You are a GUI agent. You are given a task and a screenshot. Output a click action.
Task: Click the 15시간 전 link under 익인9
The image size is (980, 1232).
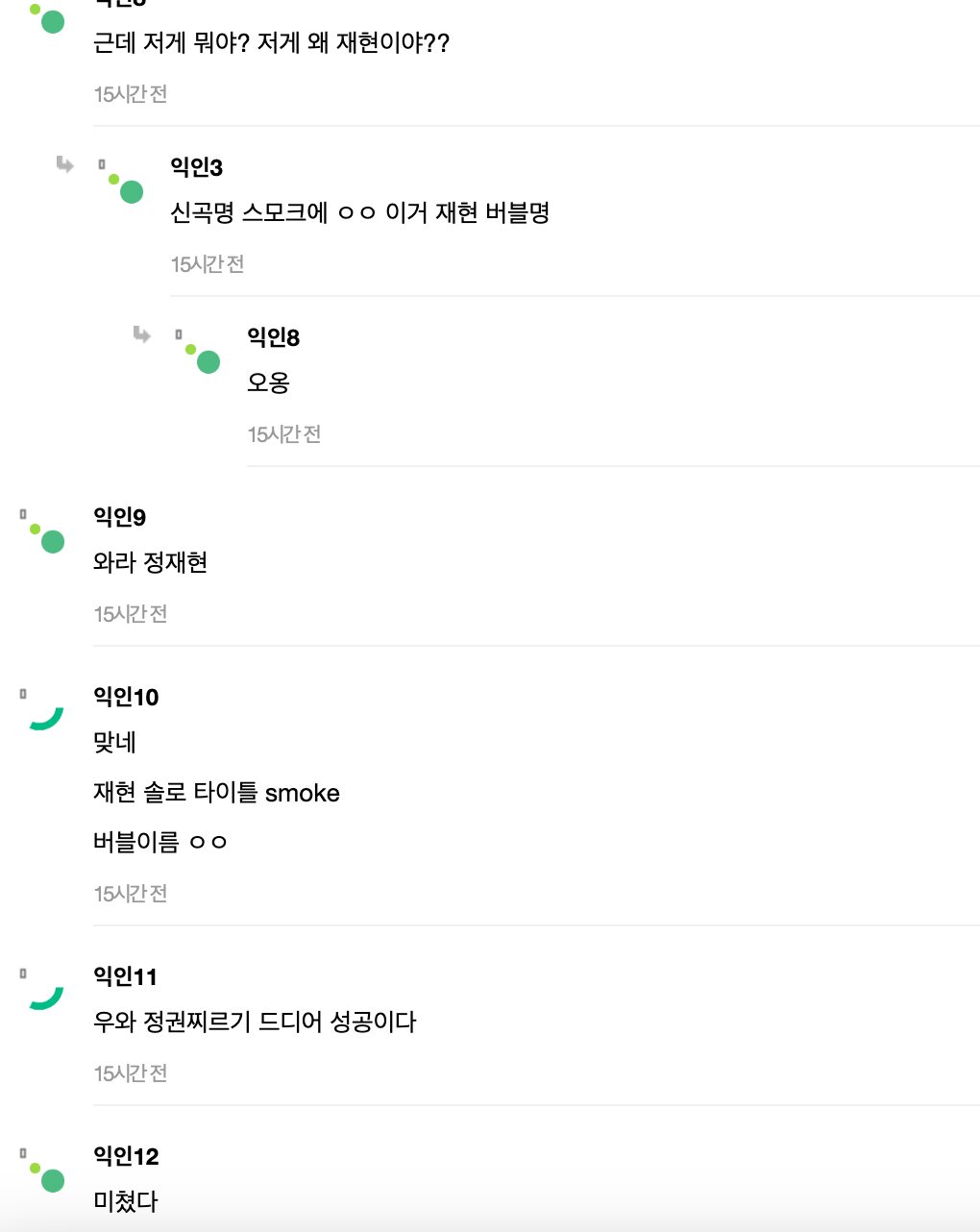pos(130,613)
